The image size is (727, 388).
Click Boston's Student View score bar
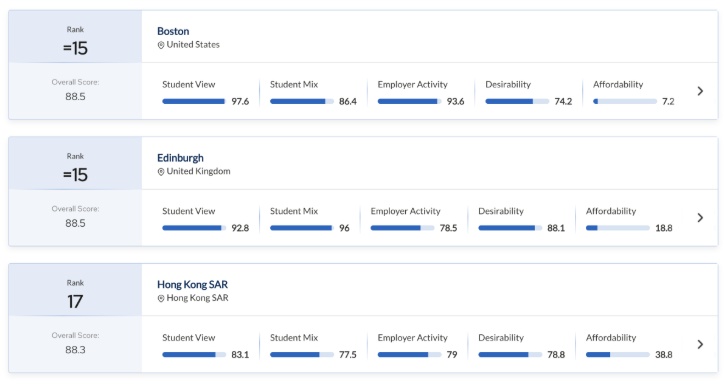coord(194,102)
